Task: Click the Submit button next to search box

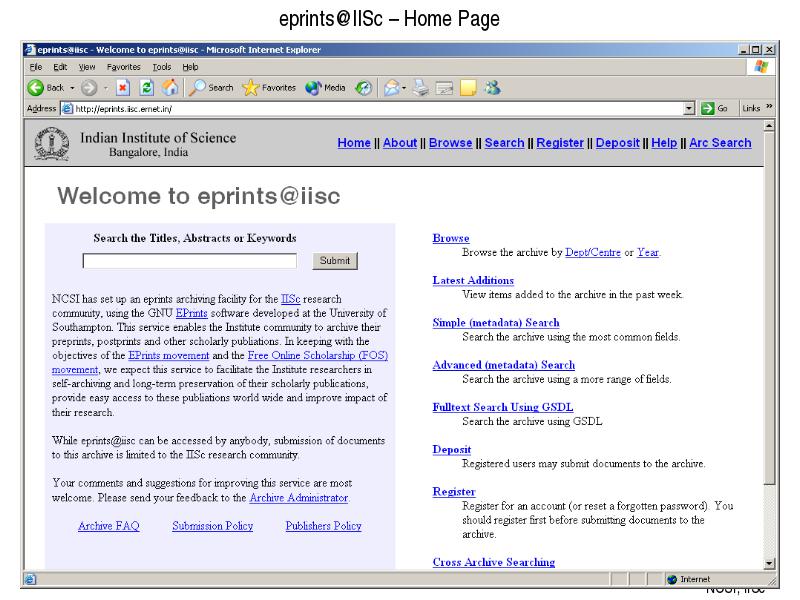Action: coord(335,261)
